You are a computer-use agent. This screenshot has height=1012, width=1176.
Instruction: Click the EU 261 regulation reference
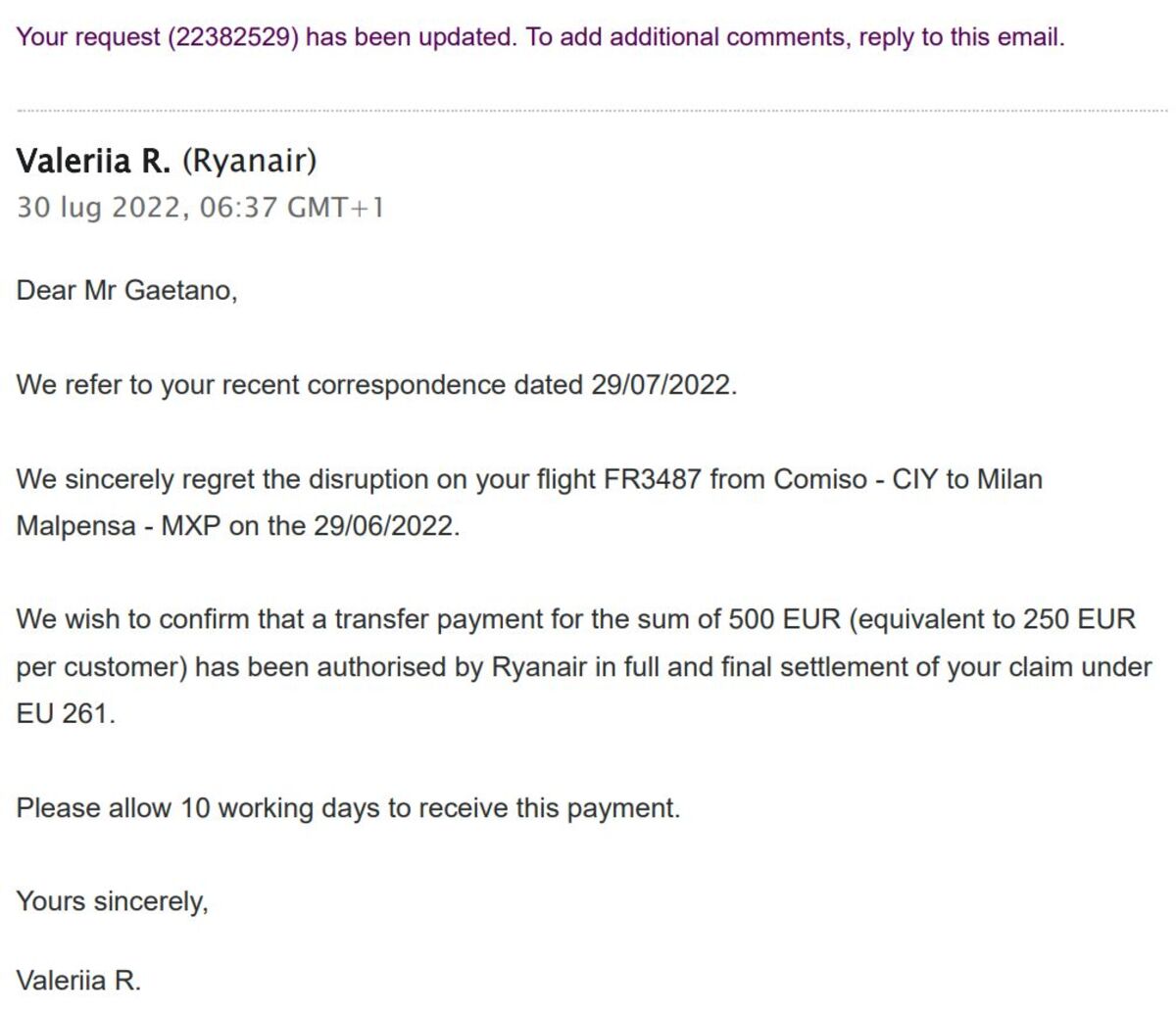pos(65,714)
